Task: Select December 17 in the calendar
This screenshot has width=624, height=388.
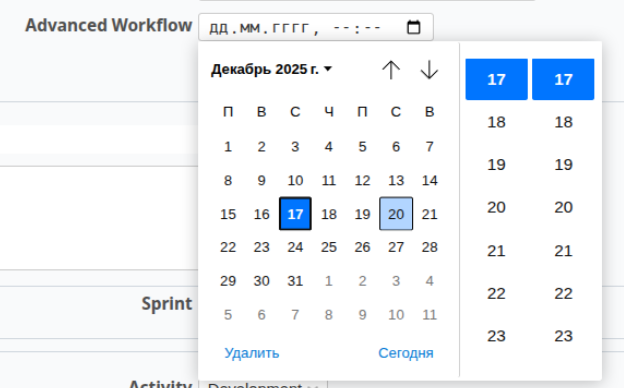Action: (295, 214)
